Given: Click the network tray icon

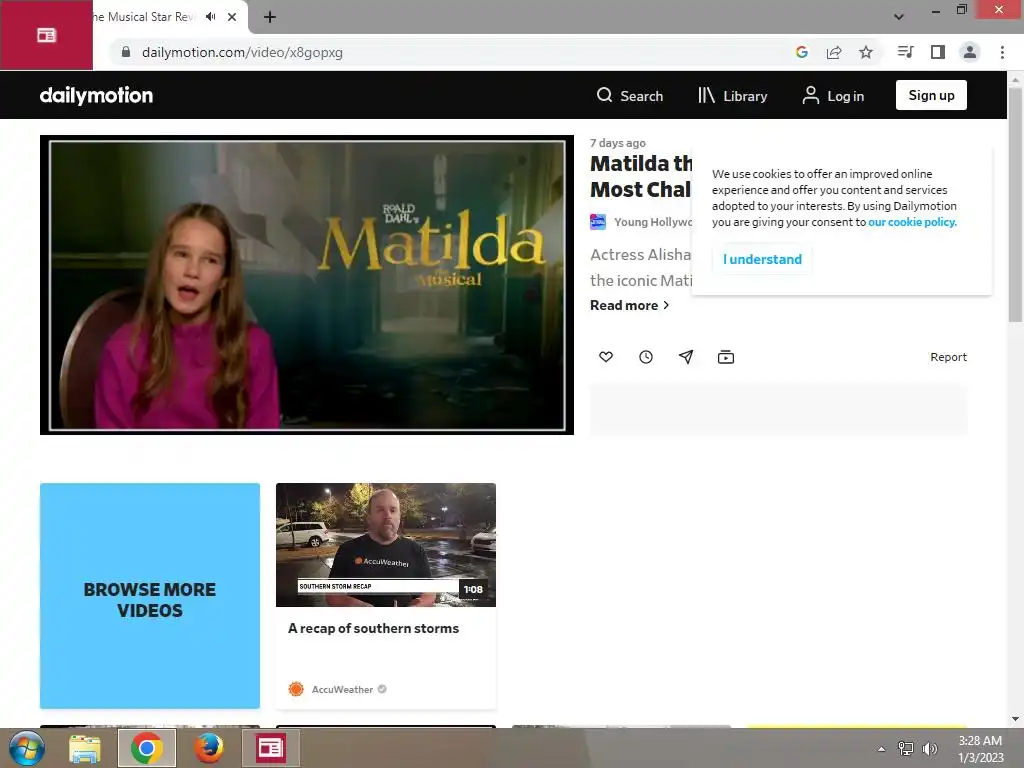Looking at the screenshot, I should 906,748.
